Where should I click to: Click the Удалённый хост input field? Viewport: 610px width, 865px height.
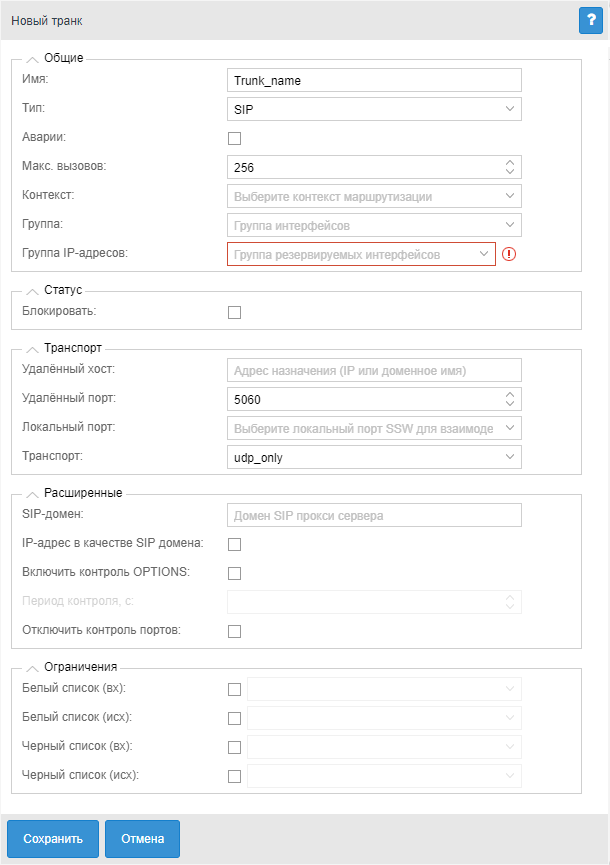coord(374,370)
